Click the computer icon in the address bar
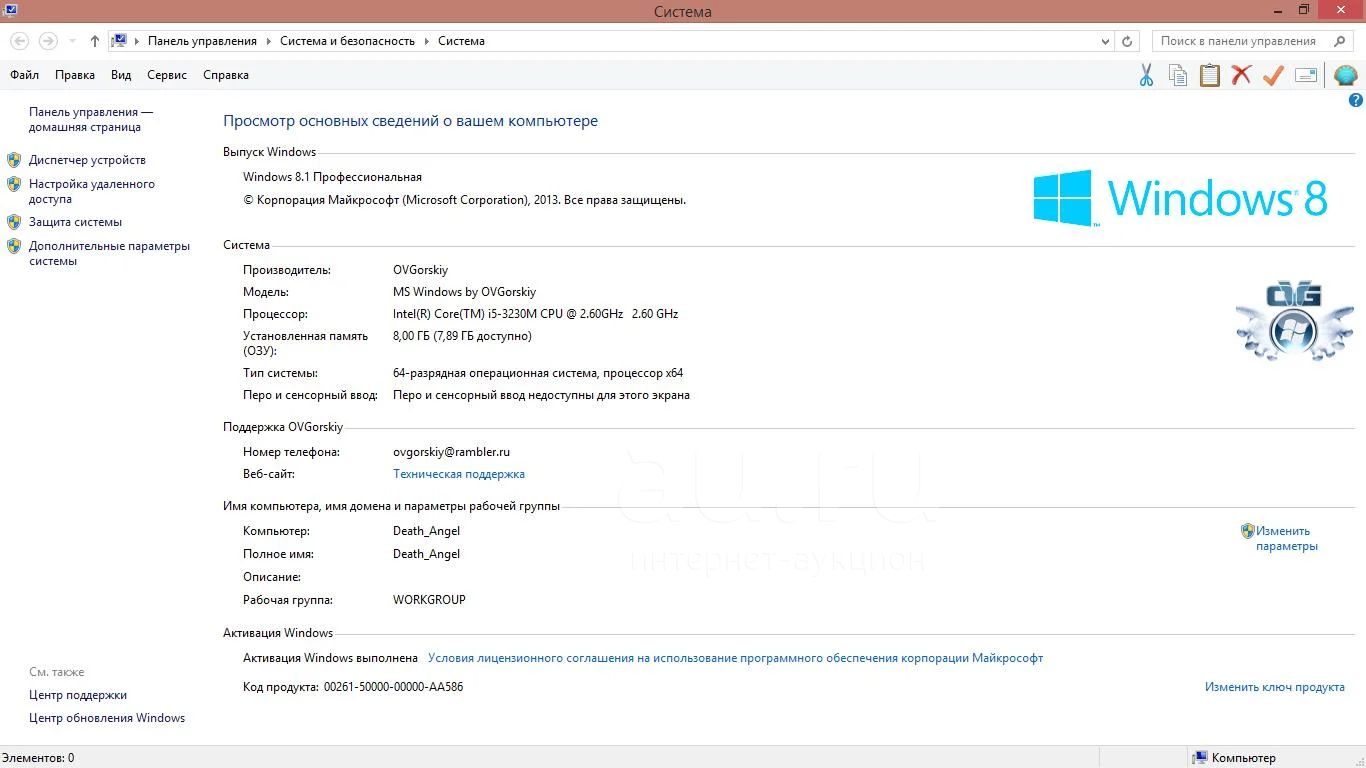The image size is (1366, 768). [x=119, y=41]
